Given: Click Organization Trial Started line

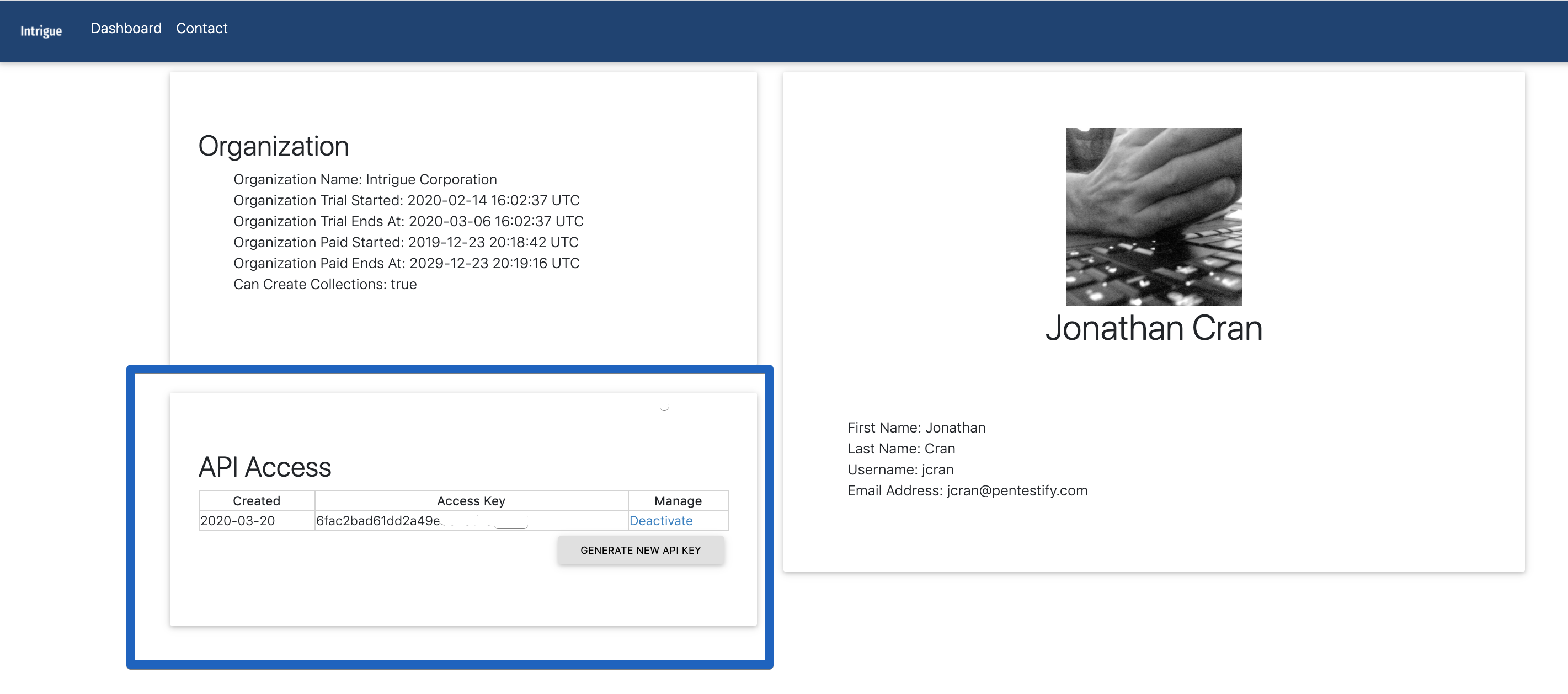Looking at the screenshot, I should (x=406, y=200).
